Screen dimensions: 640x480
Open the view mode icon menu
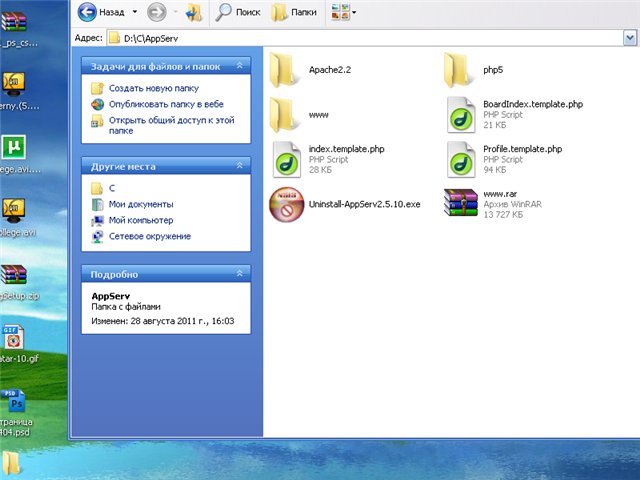[343, 12]
